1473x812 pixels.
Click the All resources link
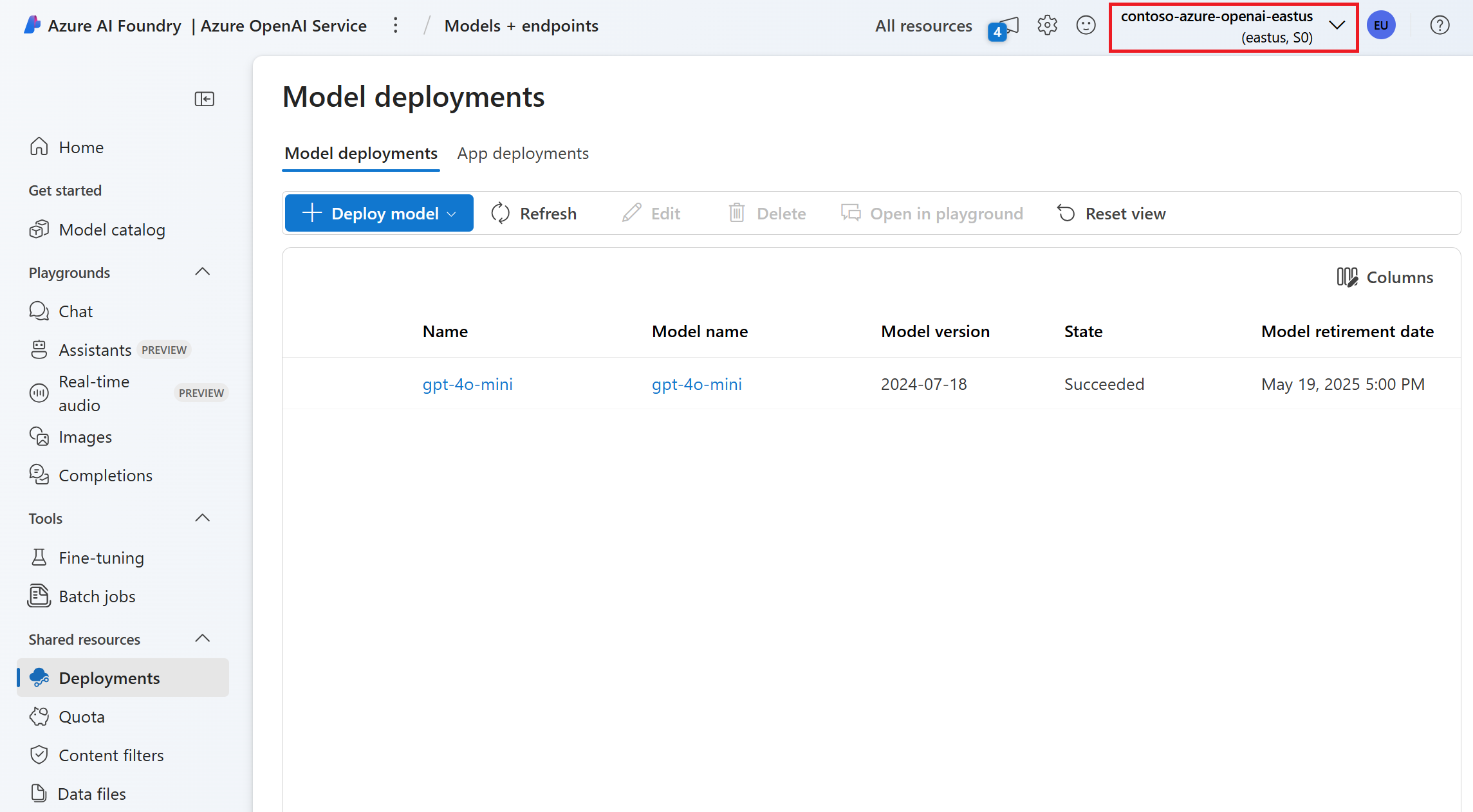(x=923, y=26)
